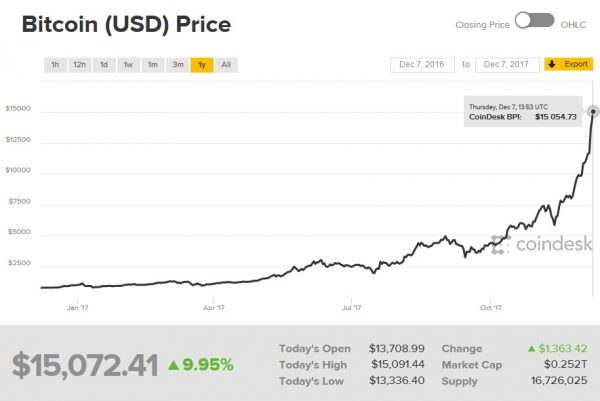The width and height of the screenshot is (600, 401).
Task: Select the 12h time range
Action: click(79, 65)
